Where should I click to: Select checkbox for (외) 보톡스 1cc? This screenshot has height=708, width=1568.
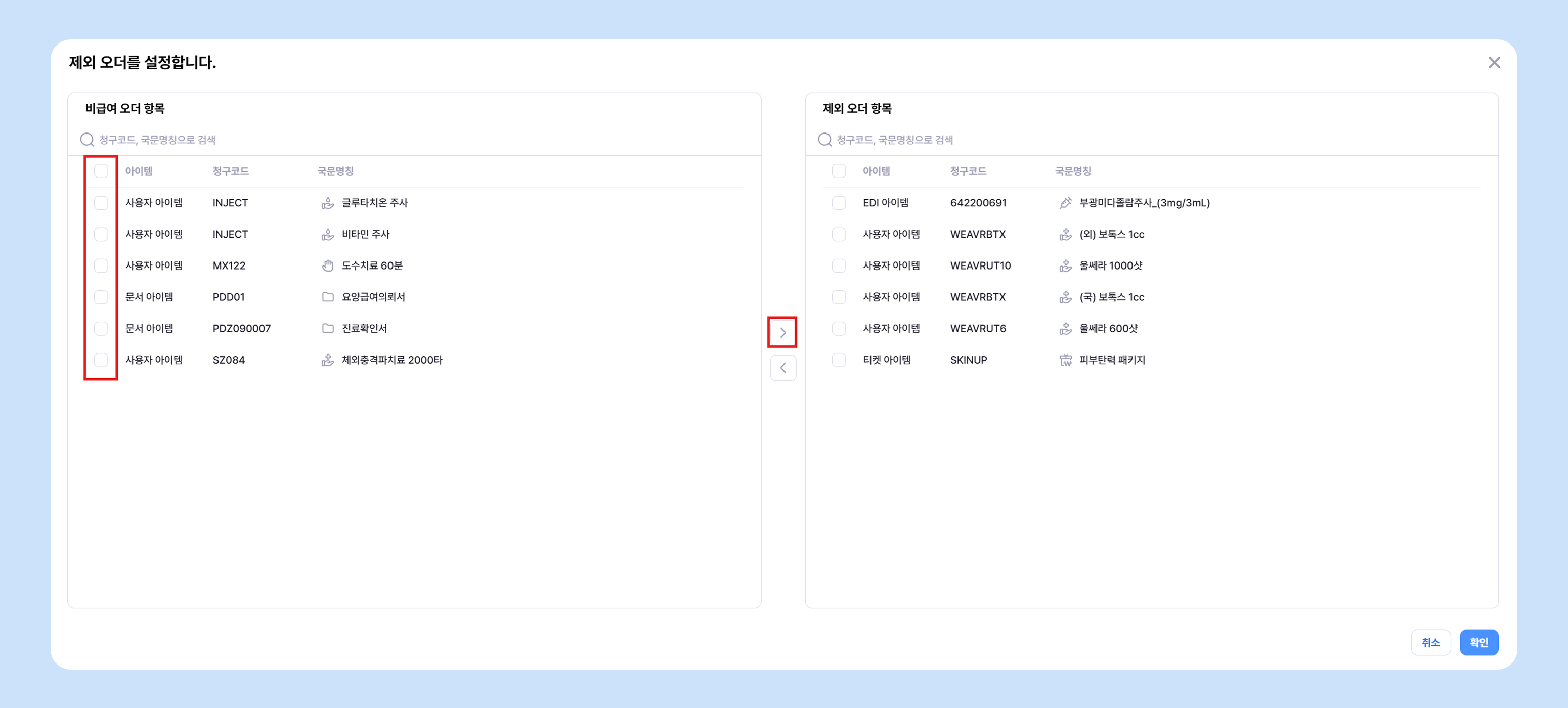pyautogui.click(x=839, y=234)
